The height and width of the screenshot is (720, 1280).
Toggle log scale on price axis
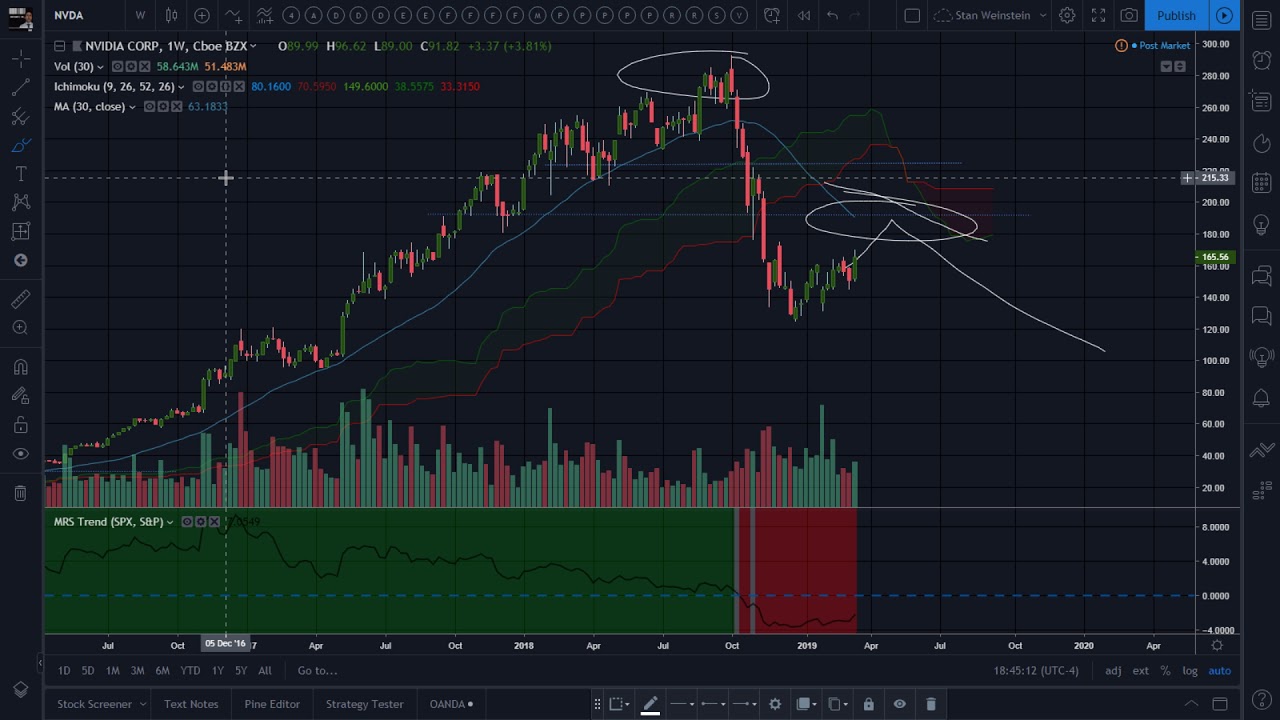1190,670
